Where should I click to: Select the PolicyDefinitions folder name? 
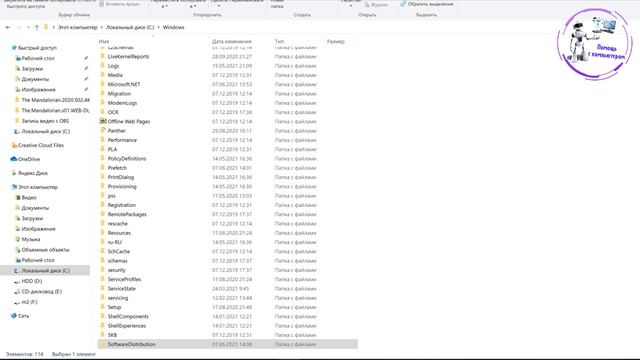127,158
